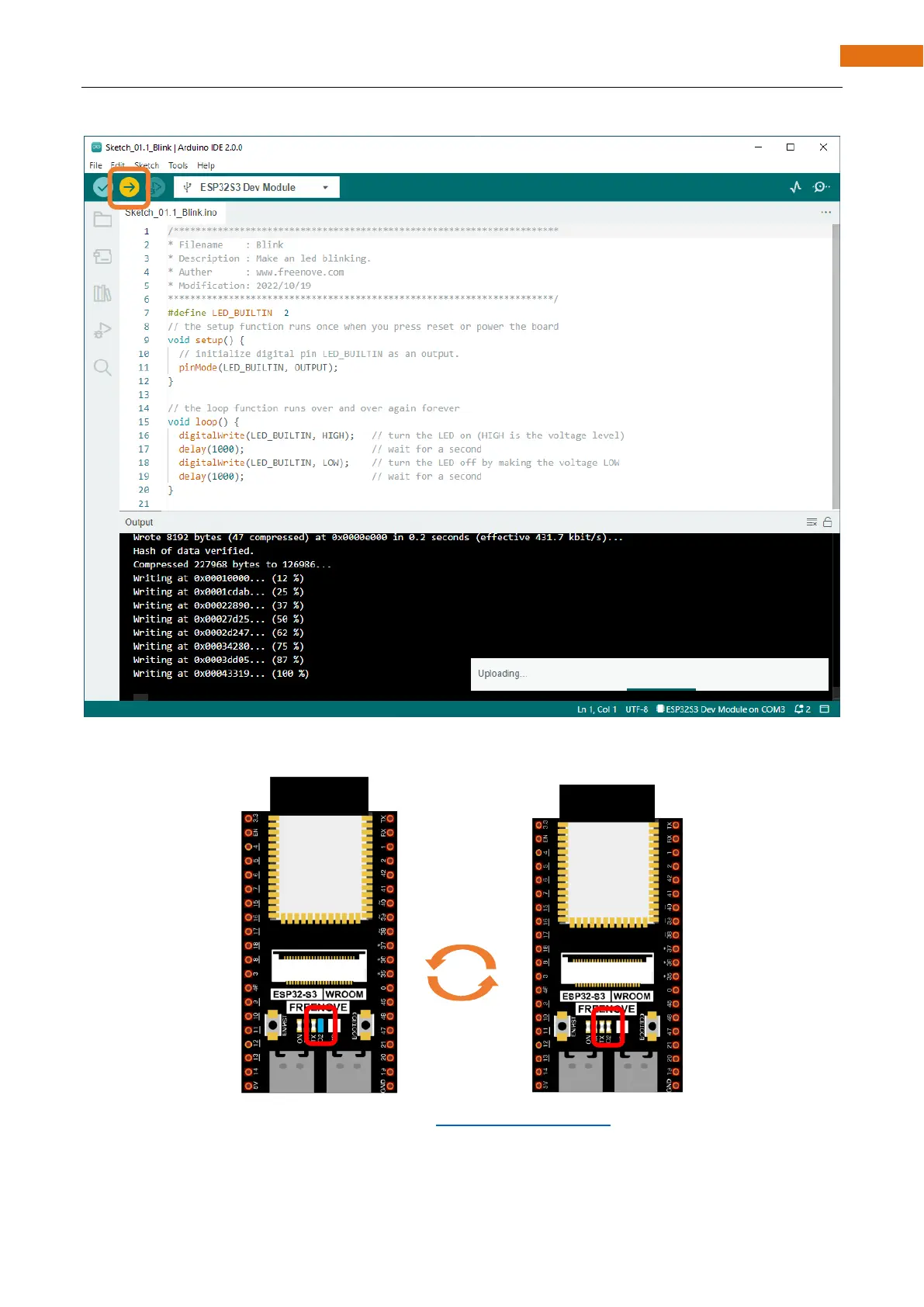Toggle the bottom panel from status bar

pyautogui.click(x=825, y=709)
